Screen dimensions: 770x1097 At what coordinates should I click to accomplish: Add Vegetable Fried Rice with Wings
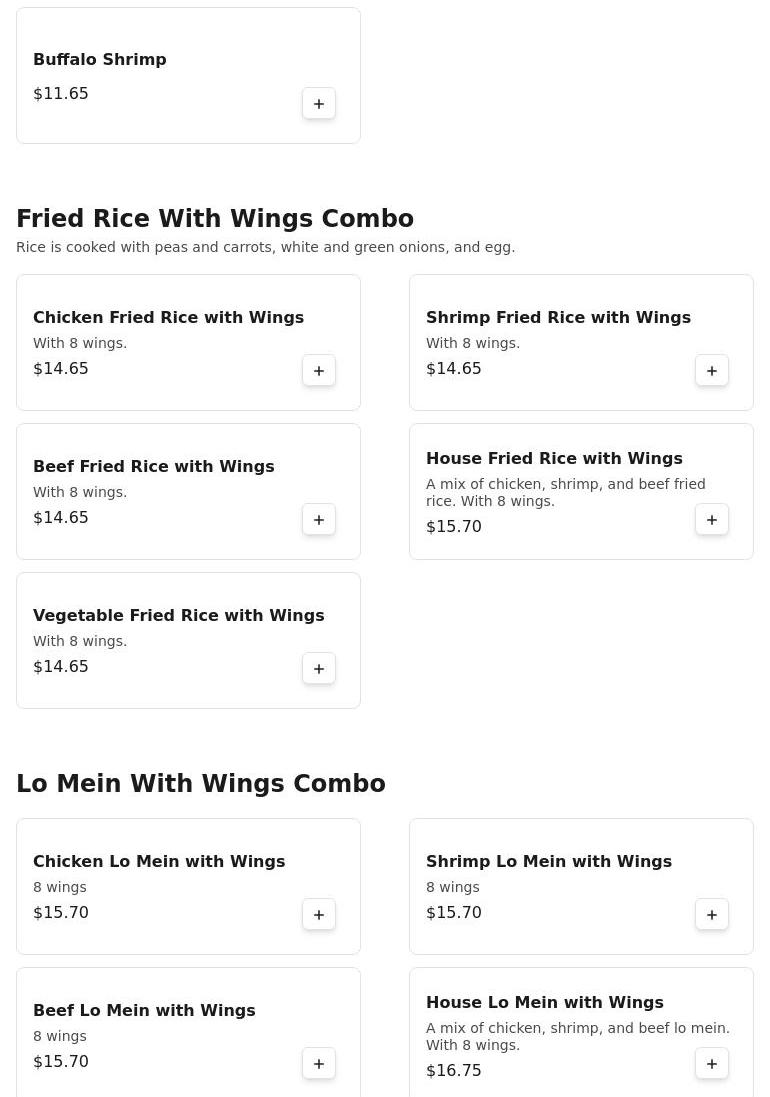319,669
